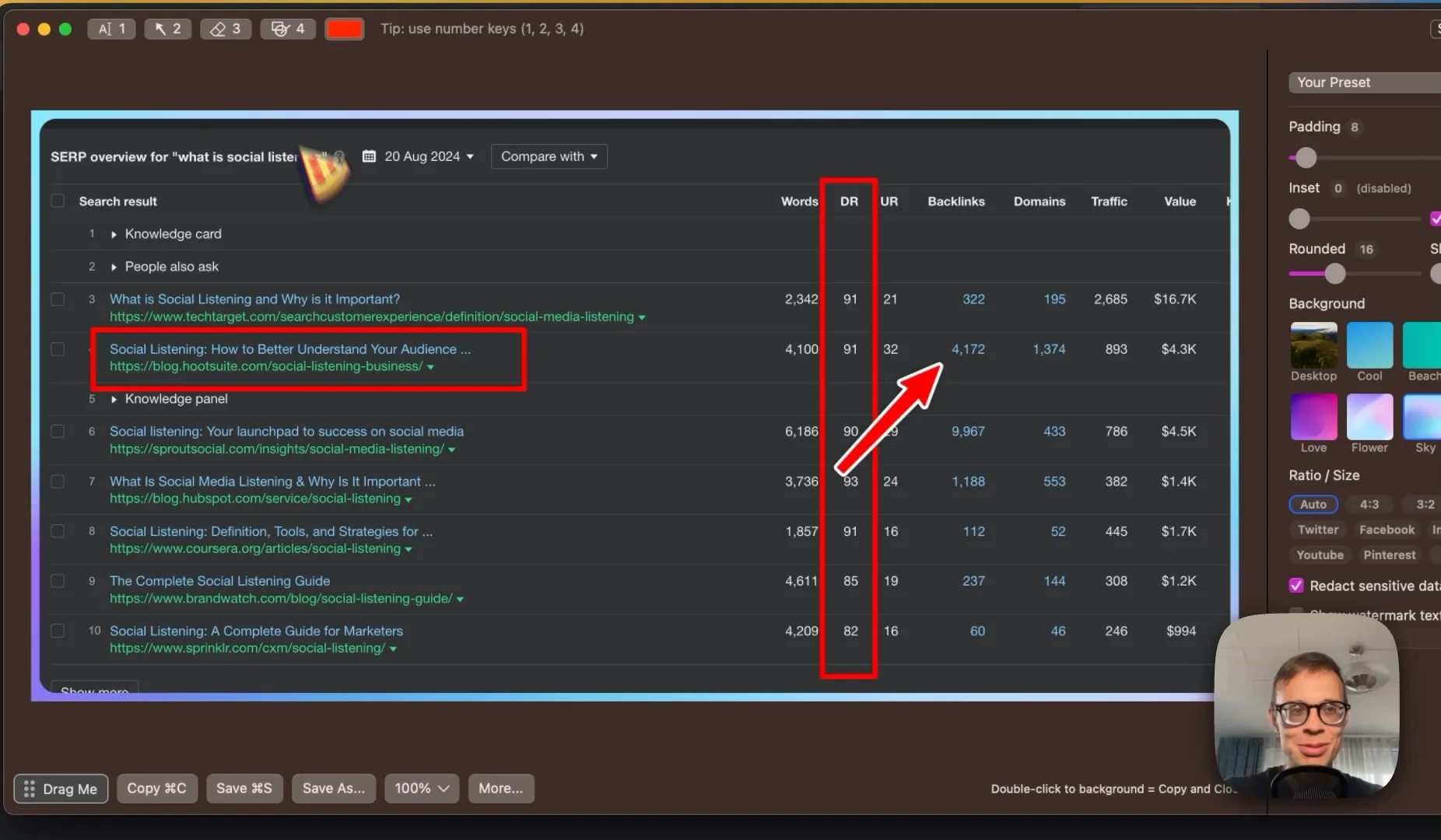Open the red annotation color swatch

[x=344, y=29]
